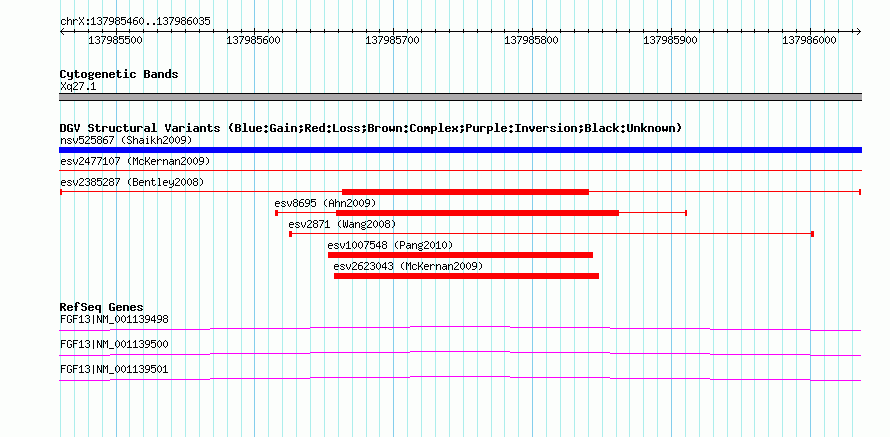
Task: Select the thick red esv2385287 bar
Action: point(465,192)
